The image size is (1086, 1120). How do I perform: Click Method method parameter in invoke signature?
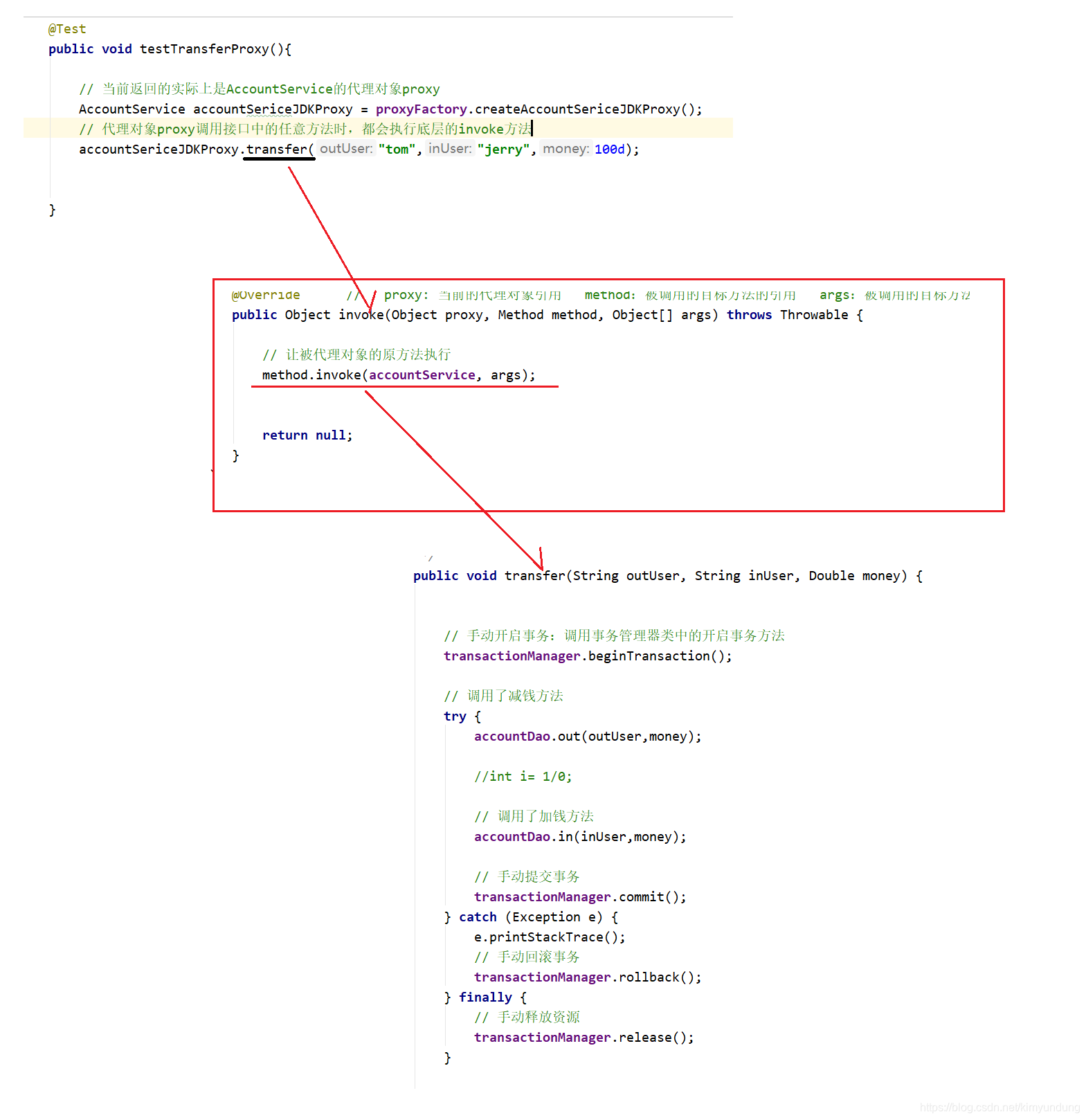tap(547, 315)
